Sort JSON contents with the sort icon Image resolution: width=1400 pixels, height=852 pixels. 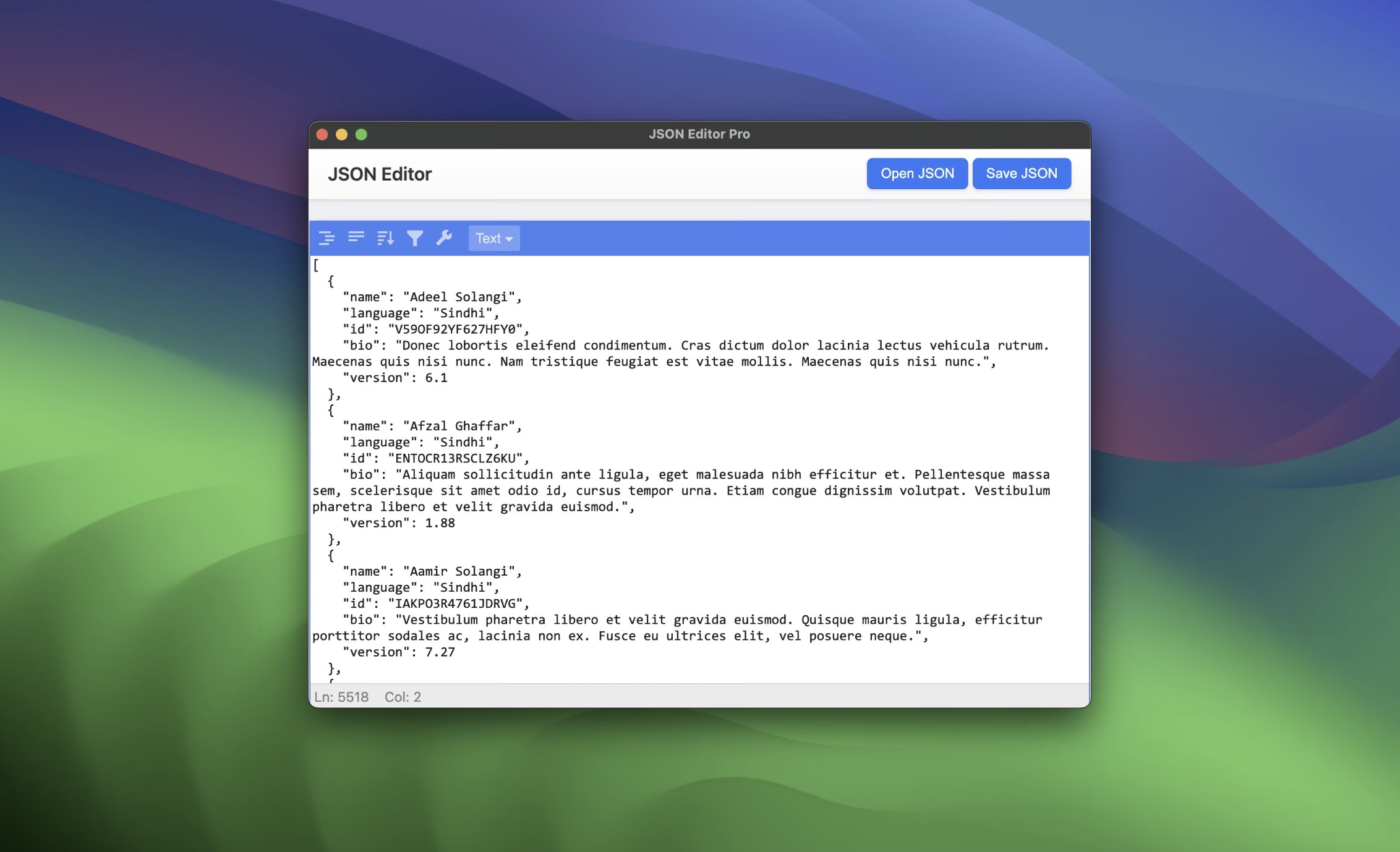[386, 238]
